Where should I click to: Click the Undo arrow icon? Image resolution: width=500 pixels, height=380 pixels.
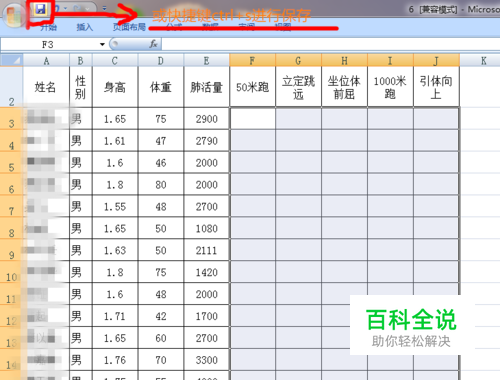[57, 8]
